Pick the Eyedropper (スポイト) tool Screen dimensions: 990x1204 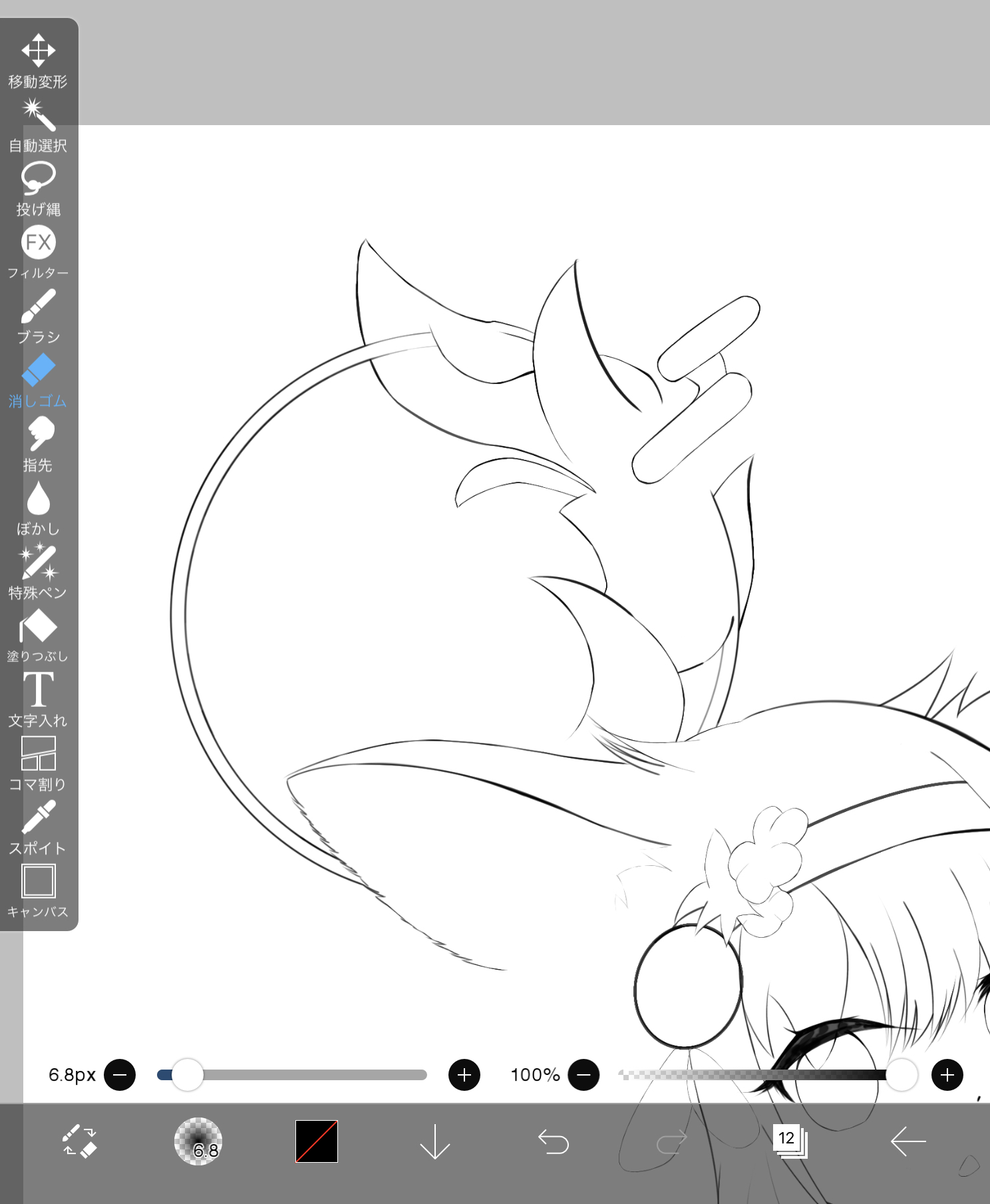coord(38,827)
